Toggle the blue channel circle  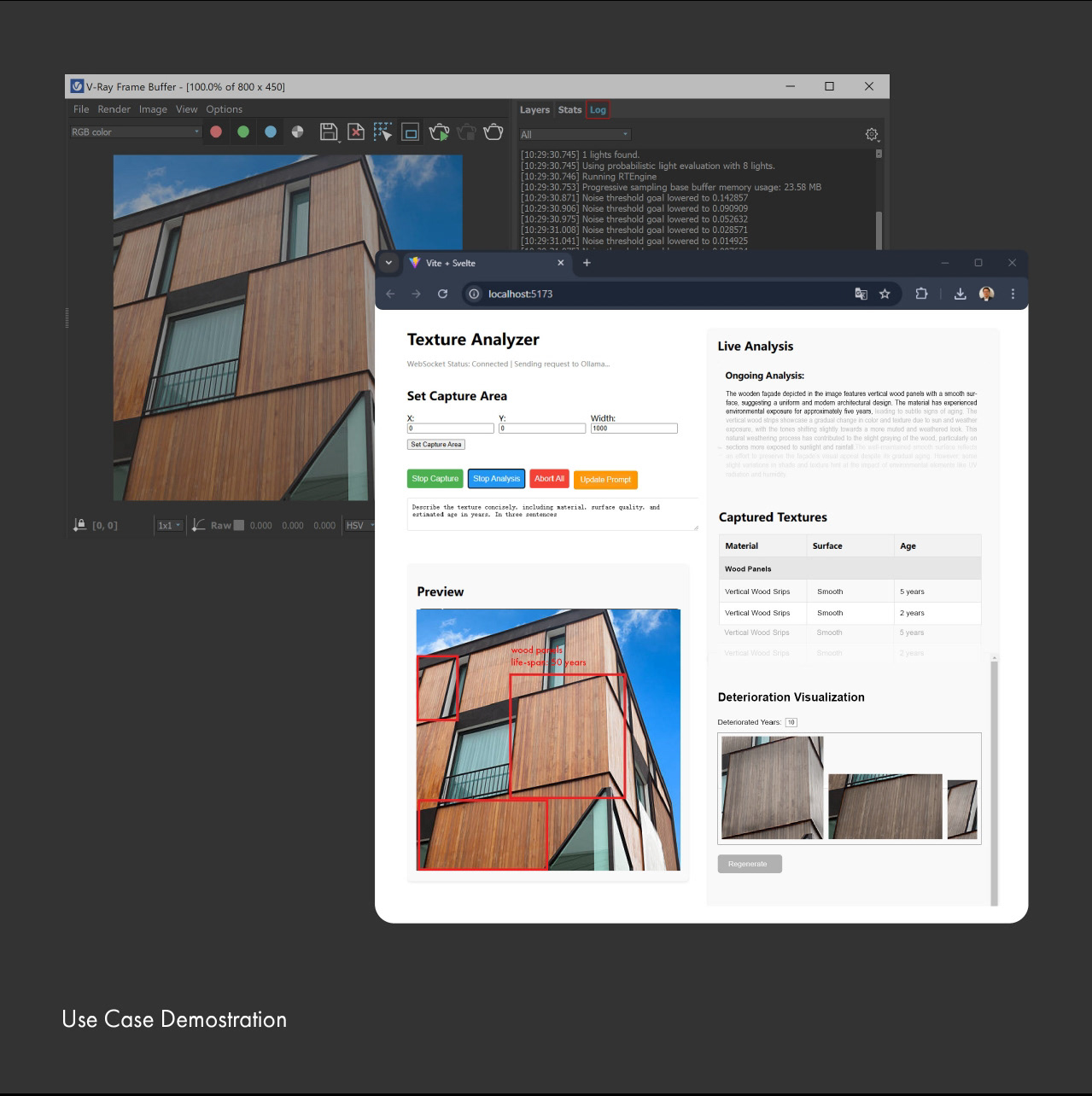click(271, 131)
